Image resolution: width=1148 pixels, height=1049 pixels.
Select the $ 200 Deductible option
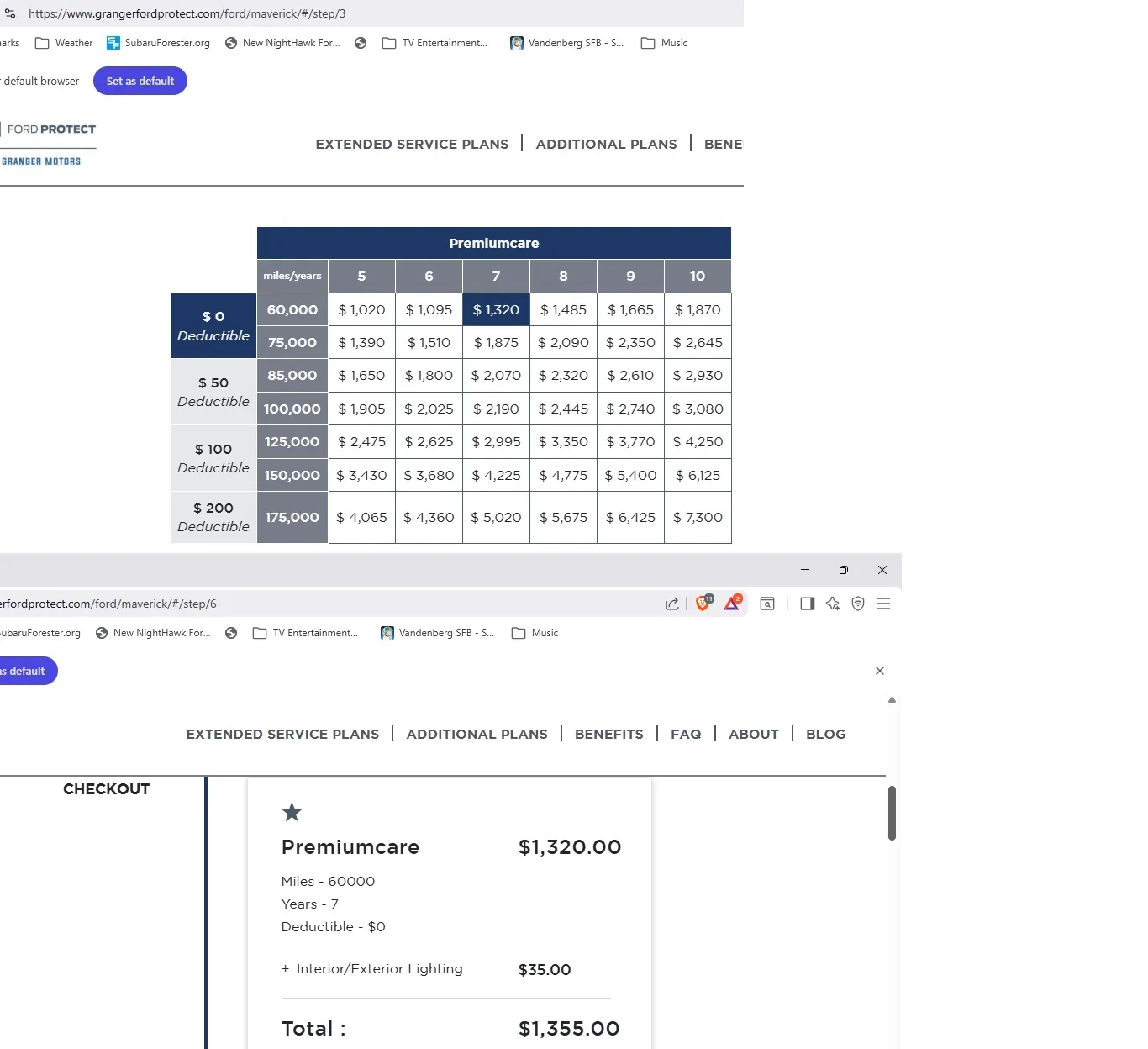pos(213,517)
